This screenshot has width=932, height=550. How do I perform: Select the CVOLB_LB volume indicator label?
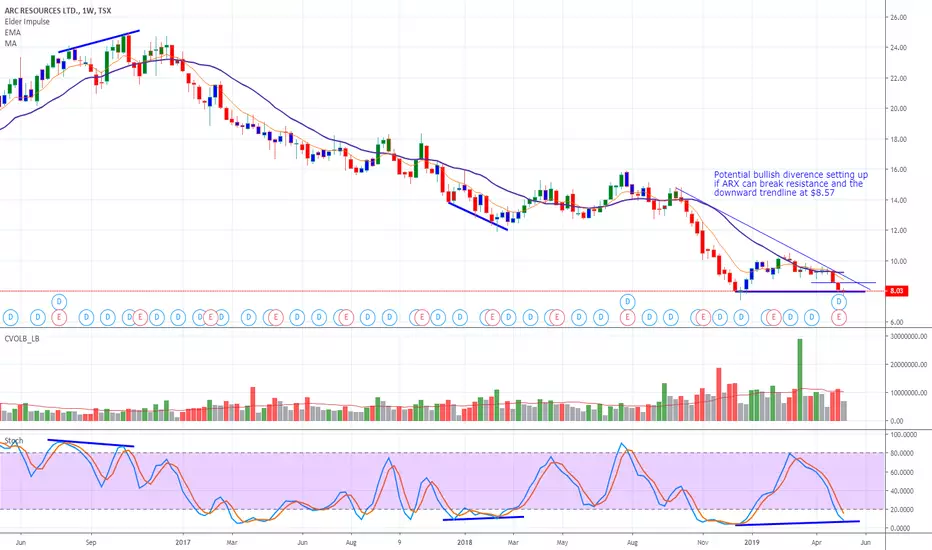[22, 339]
